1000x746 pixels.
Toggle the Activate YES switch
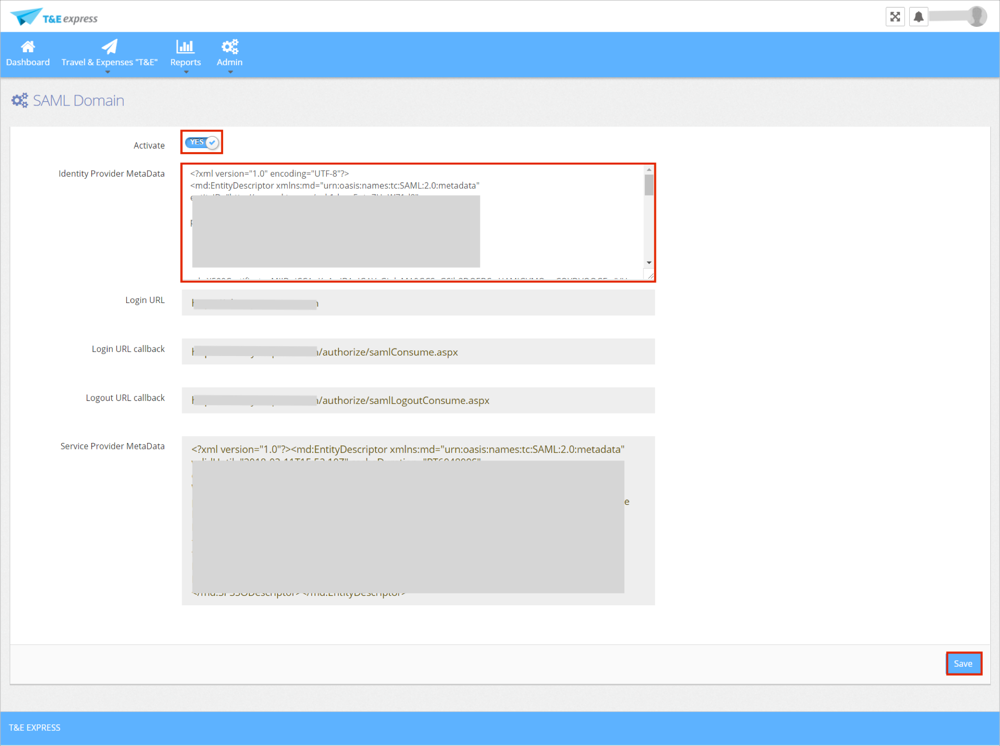click(x=202, y=143)
